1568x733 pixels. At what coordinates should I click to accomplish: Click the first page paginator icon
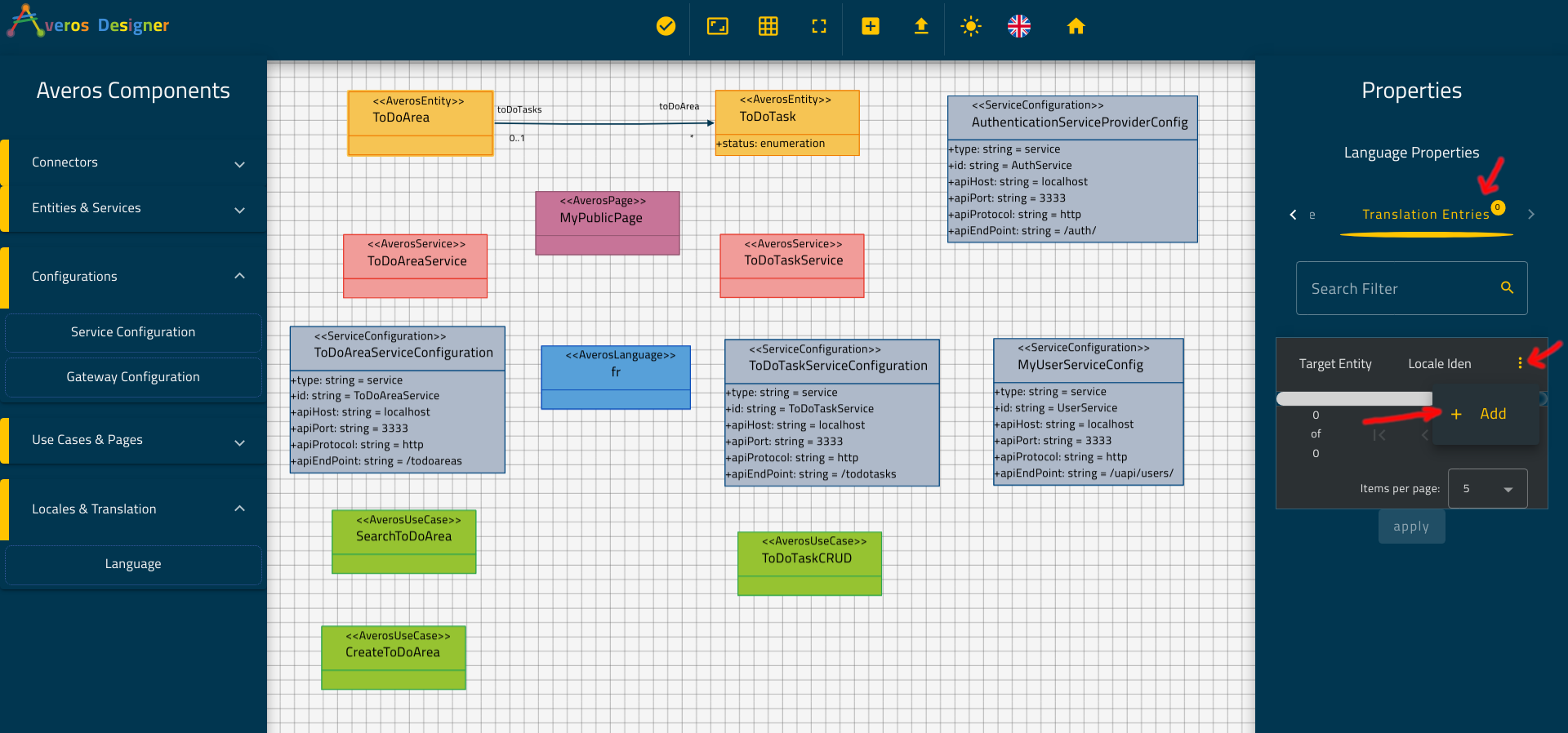point(1379,435)
